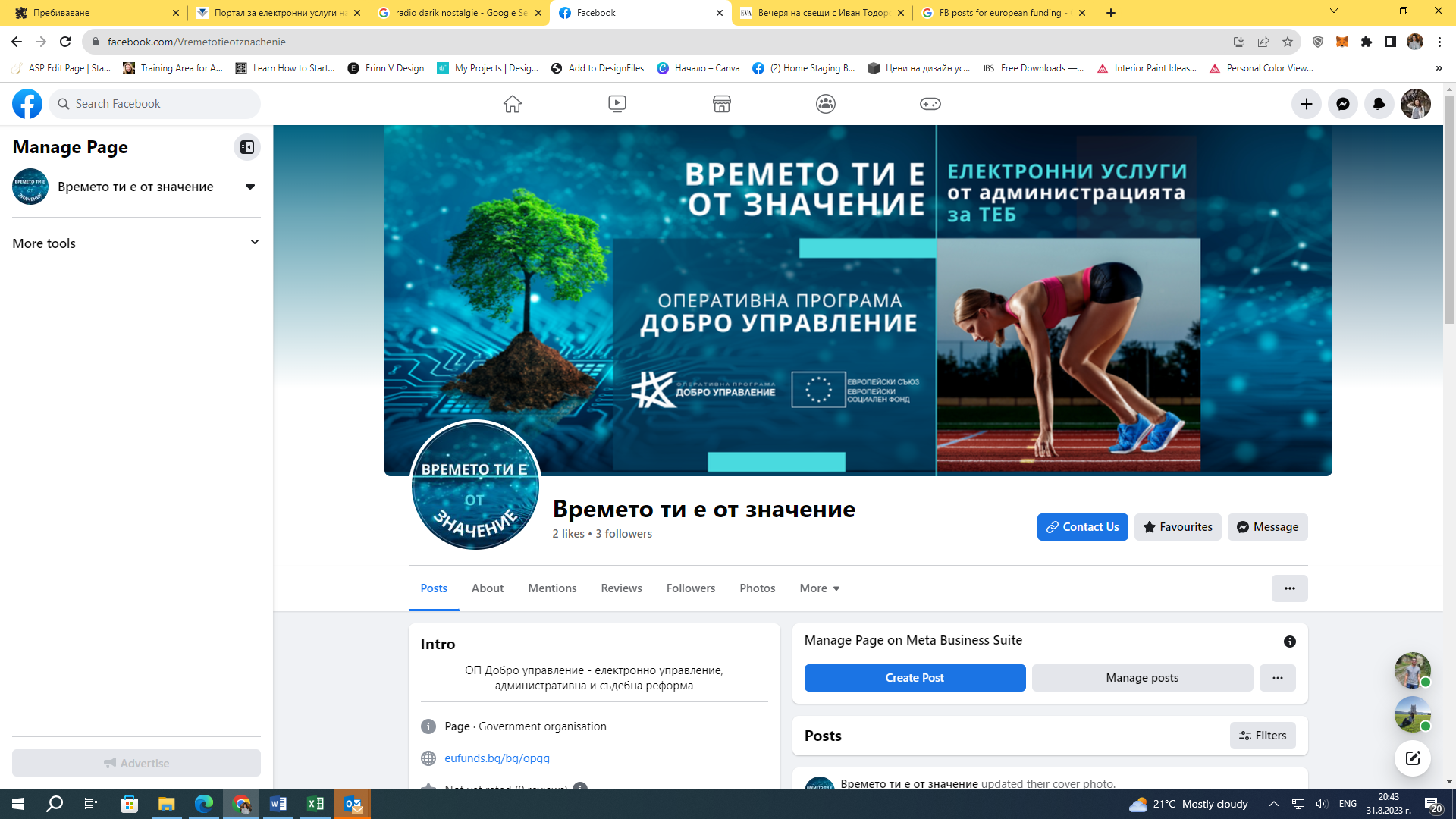The image size is (1456, 819).
Task: Click the Create Post button
Action: coord(915,678)
